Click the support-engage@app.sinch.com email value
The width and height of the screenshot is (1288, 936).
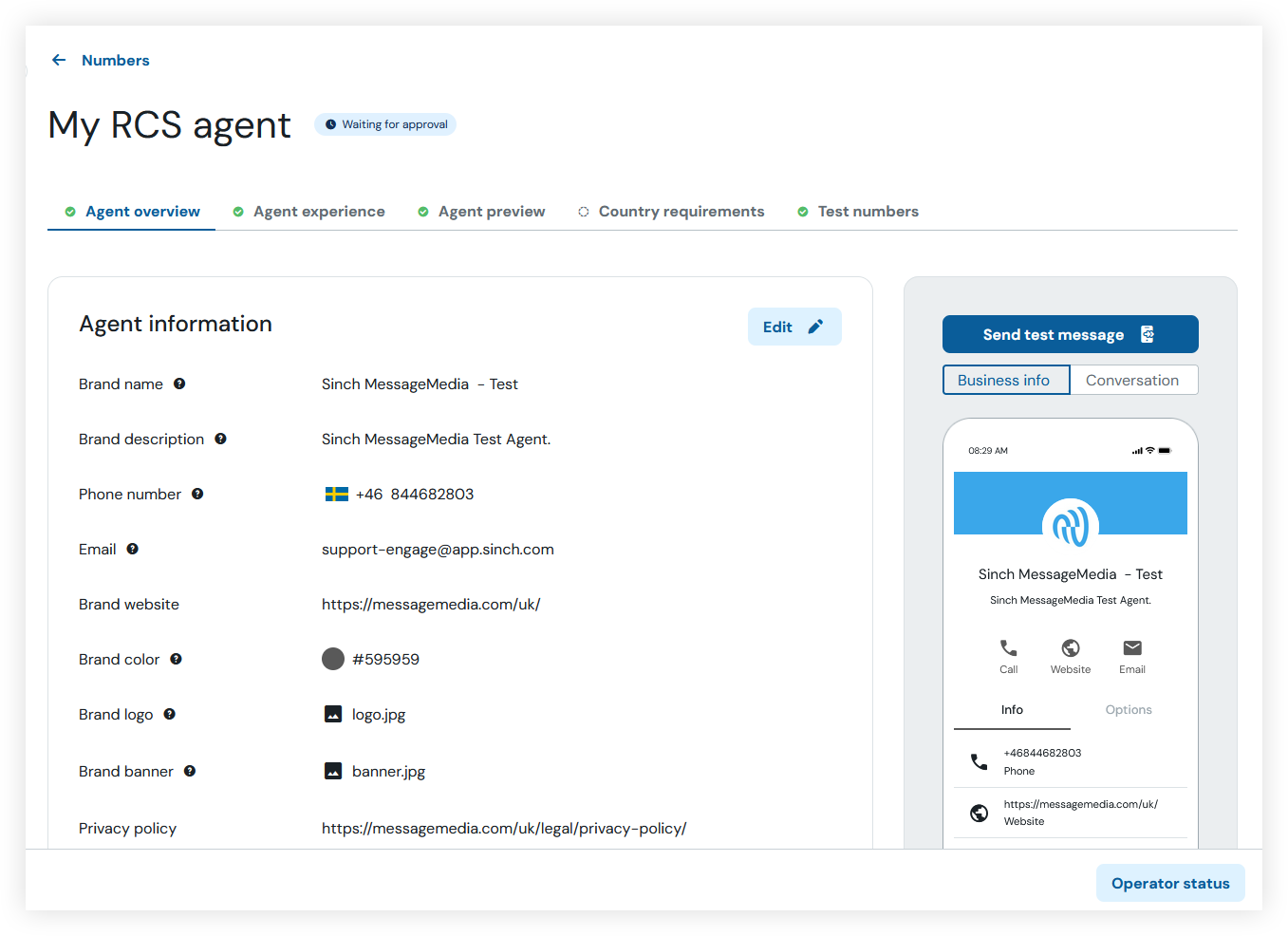(438, 550)
